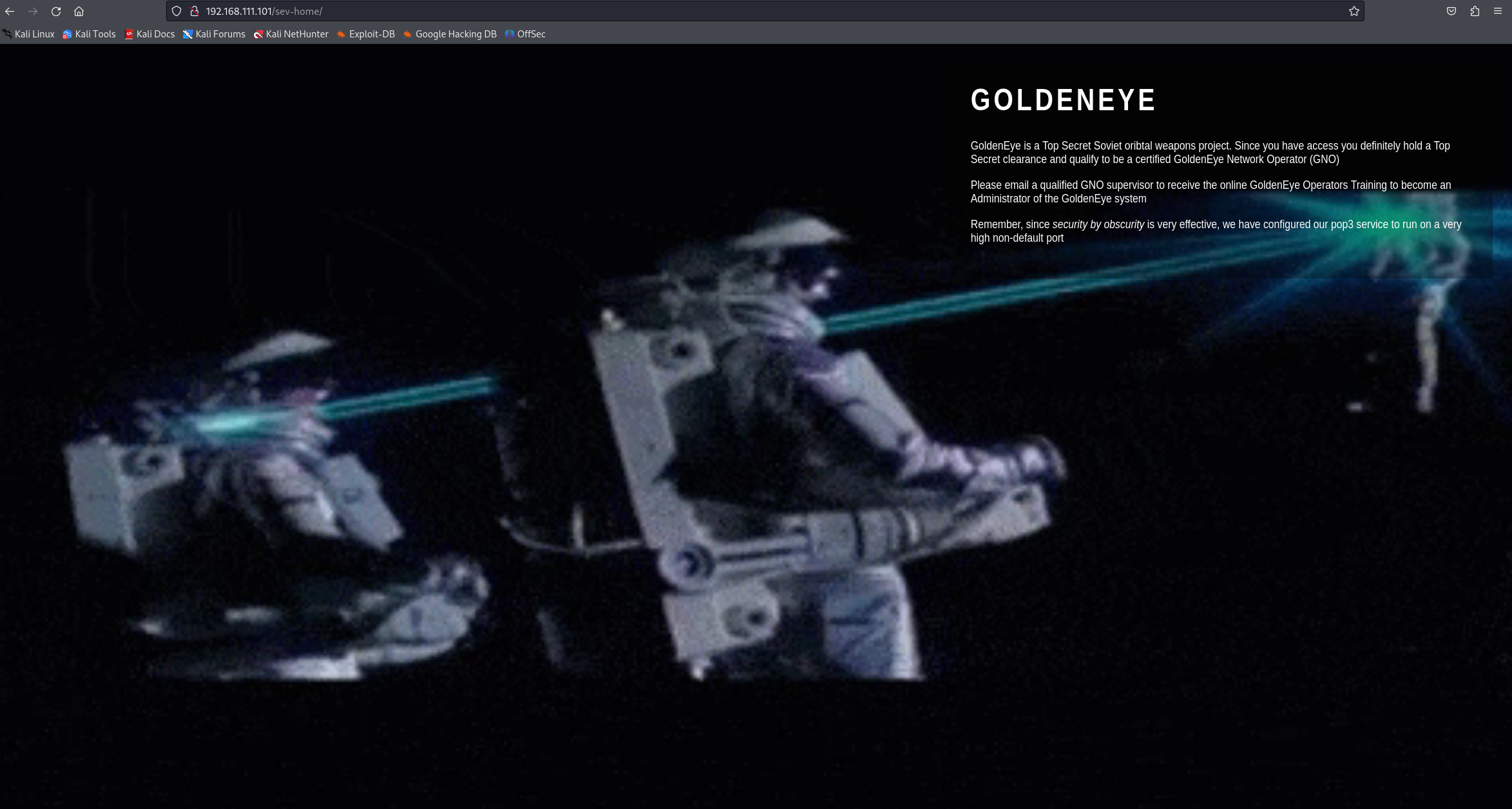Bookmark this page with the star
The width and height of the screenshot is (1512, 809).
coord(1354,11)
